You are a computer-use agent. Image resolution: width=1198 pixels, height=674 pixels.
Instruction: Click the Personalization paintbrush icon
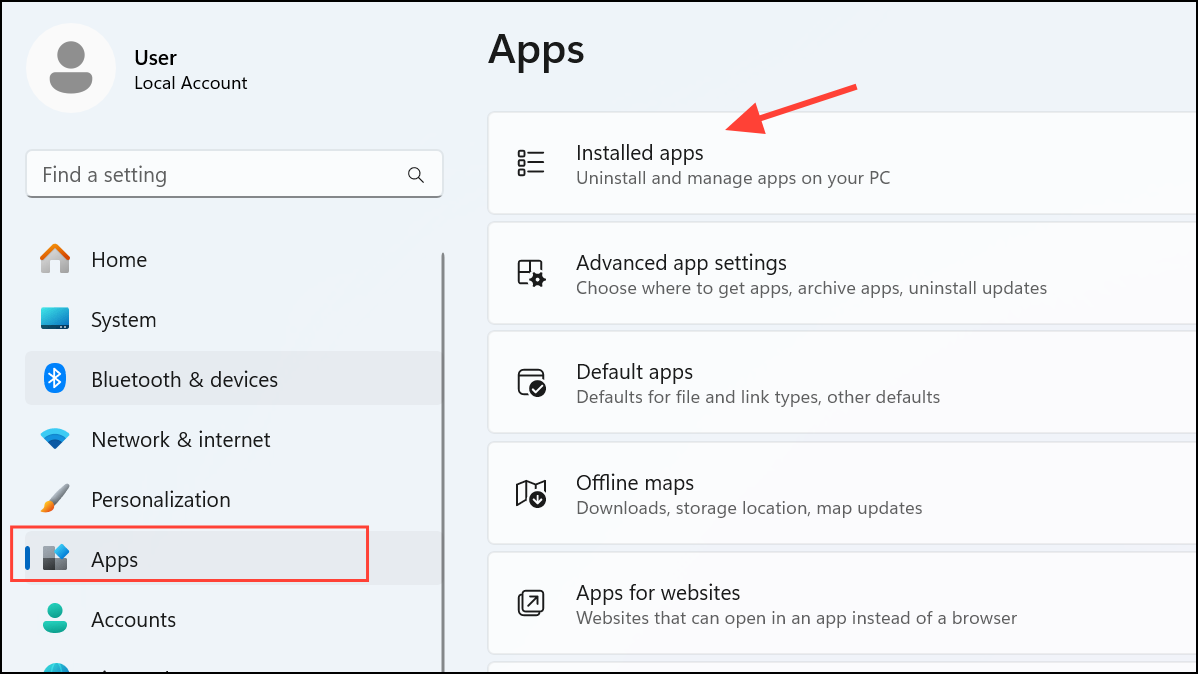tap(55, 498)
